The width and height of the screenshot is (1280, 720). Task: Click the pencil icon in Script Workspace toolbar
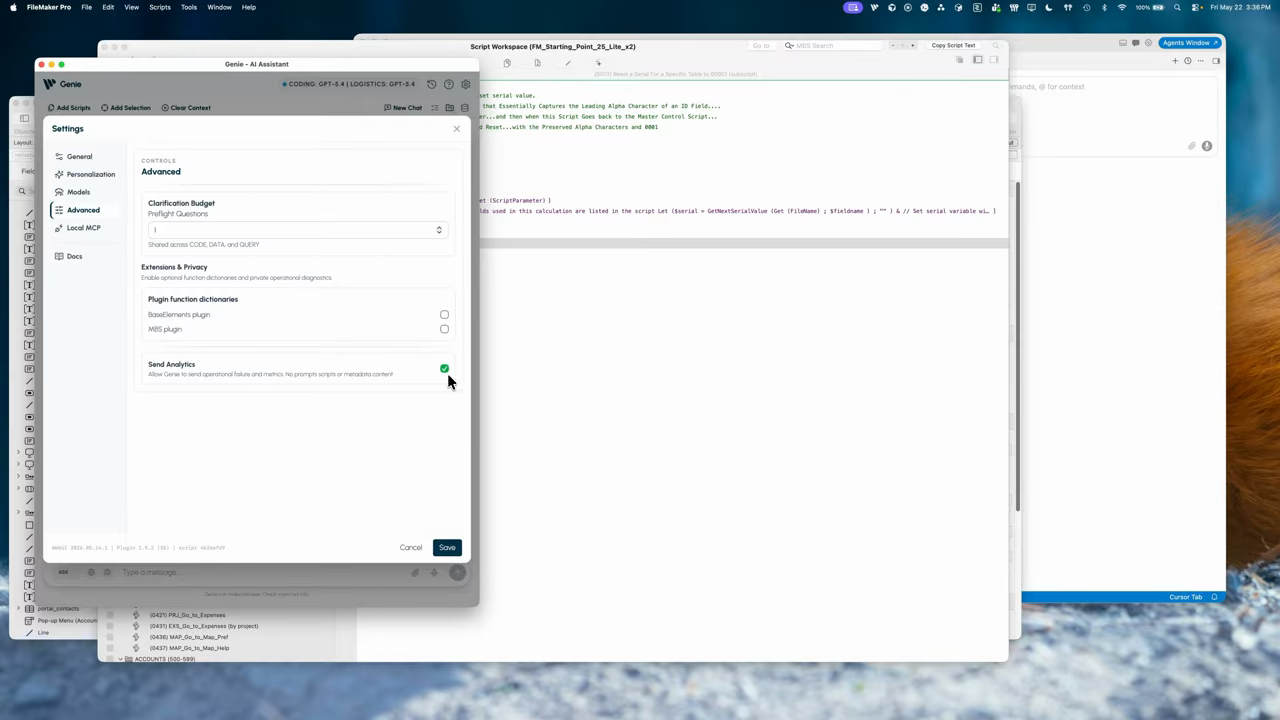(568, 63)
